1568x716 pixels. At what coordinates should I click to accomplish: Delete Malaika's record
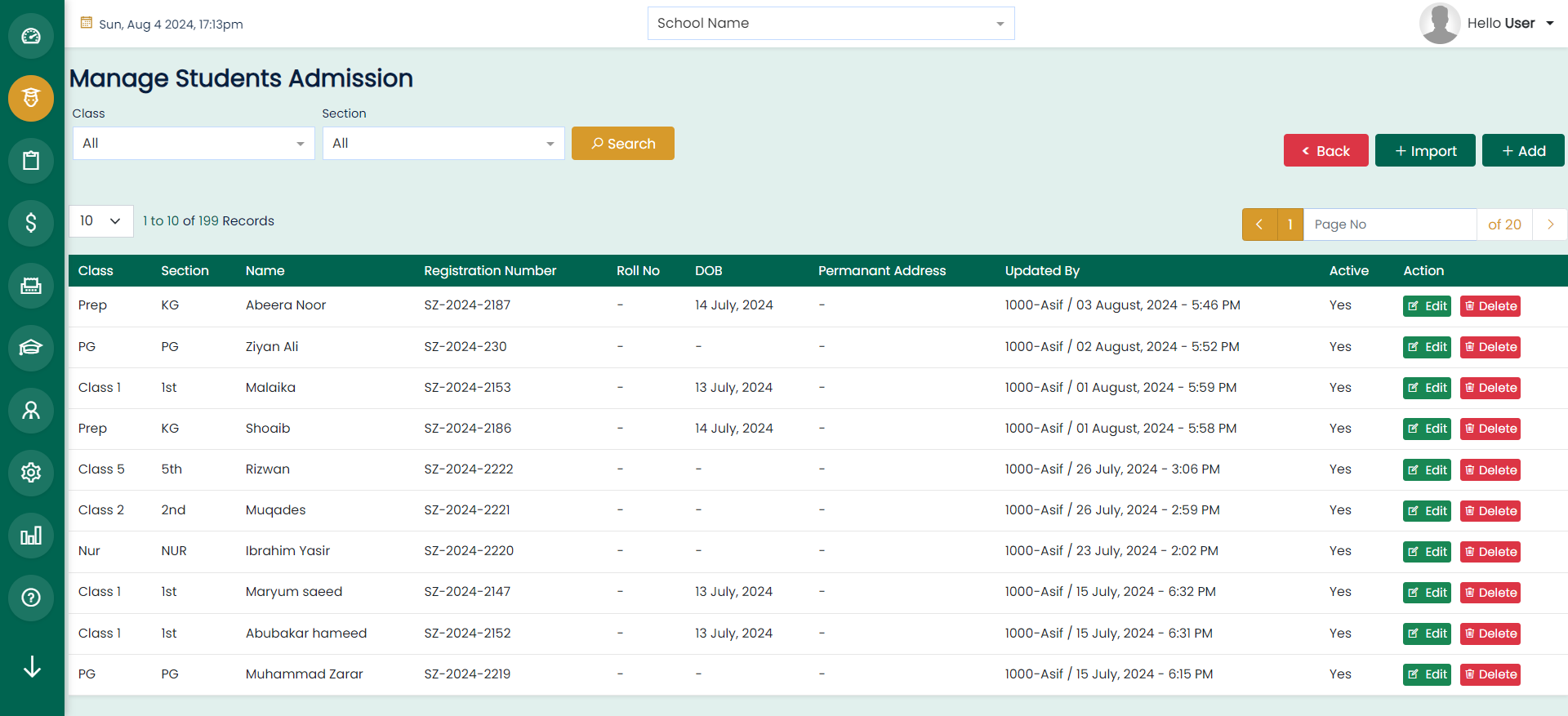click(x=1490, y=388)
